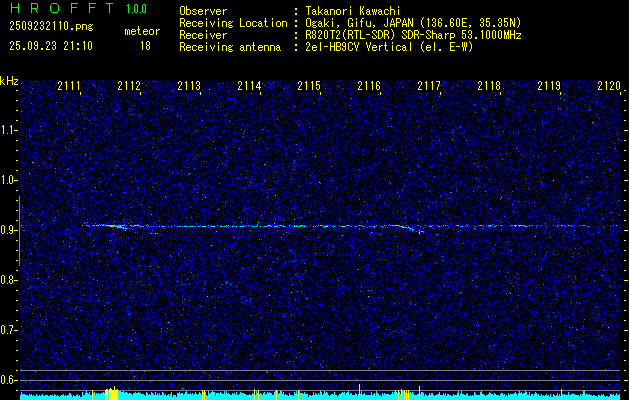Click the Receiving Location label
Image resolution: width=629 pixels, height=400 pixels.
(x=233, y=23)
